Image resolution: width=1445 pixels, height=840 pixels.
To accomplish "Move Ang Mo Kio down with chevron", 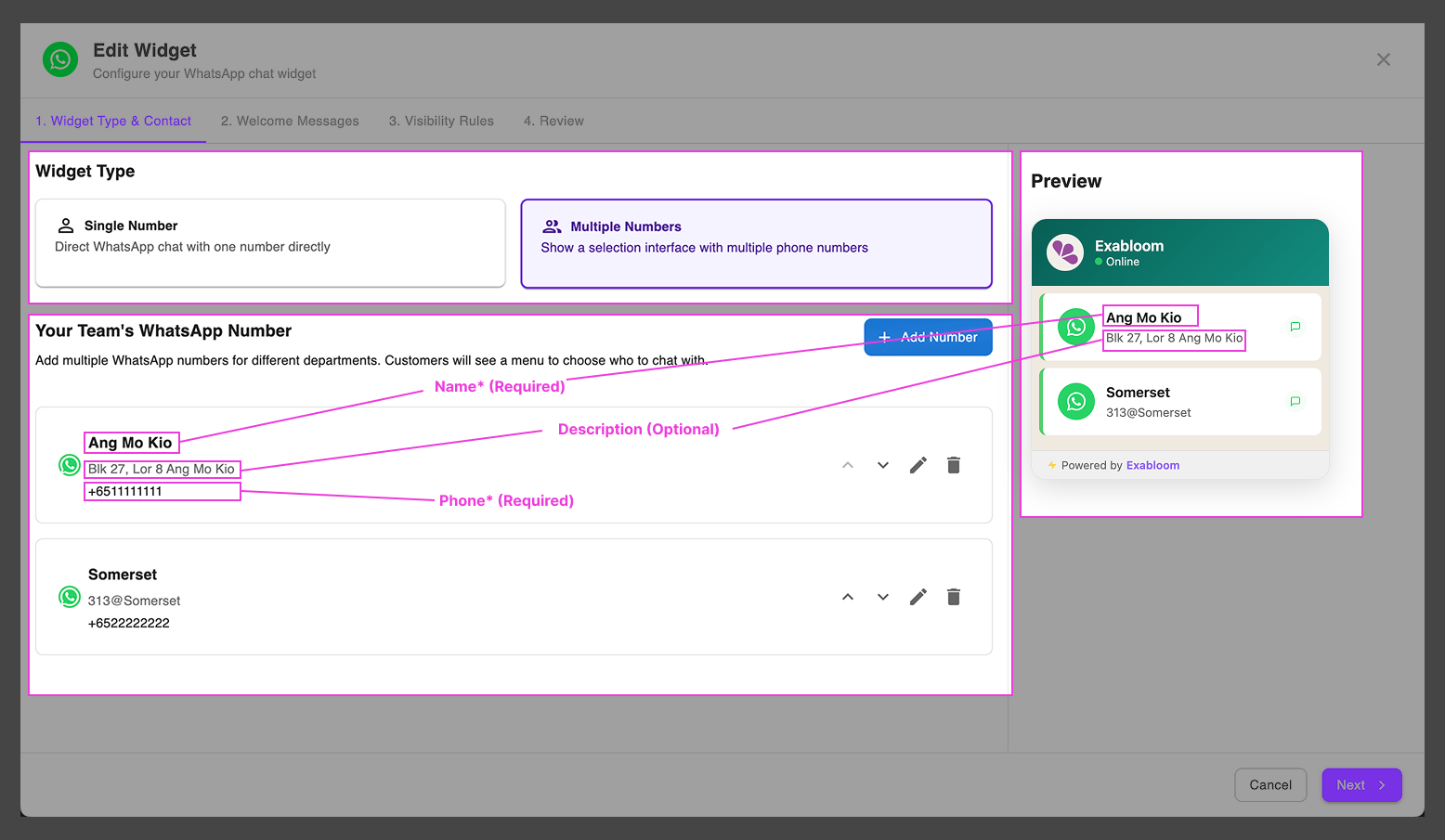I will [883, 465].
